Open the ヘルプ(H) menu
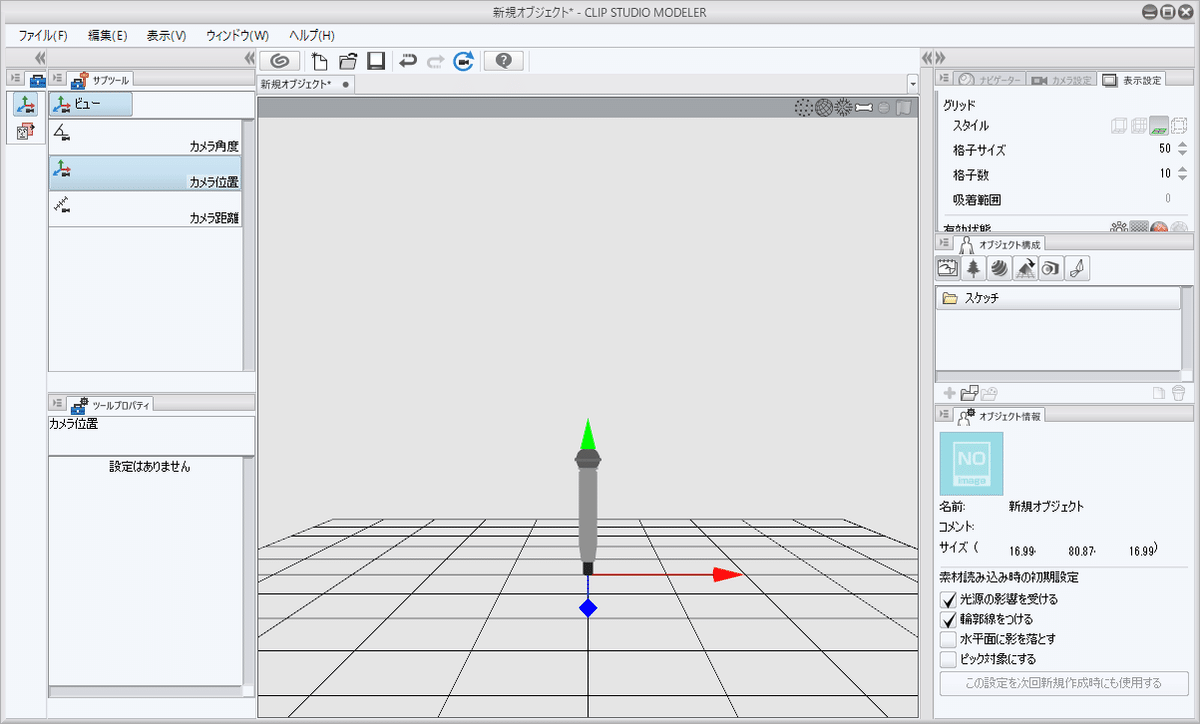This screenshot has height=724, width=1200. coord(311,35)
